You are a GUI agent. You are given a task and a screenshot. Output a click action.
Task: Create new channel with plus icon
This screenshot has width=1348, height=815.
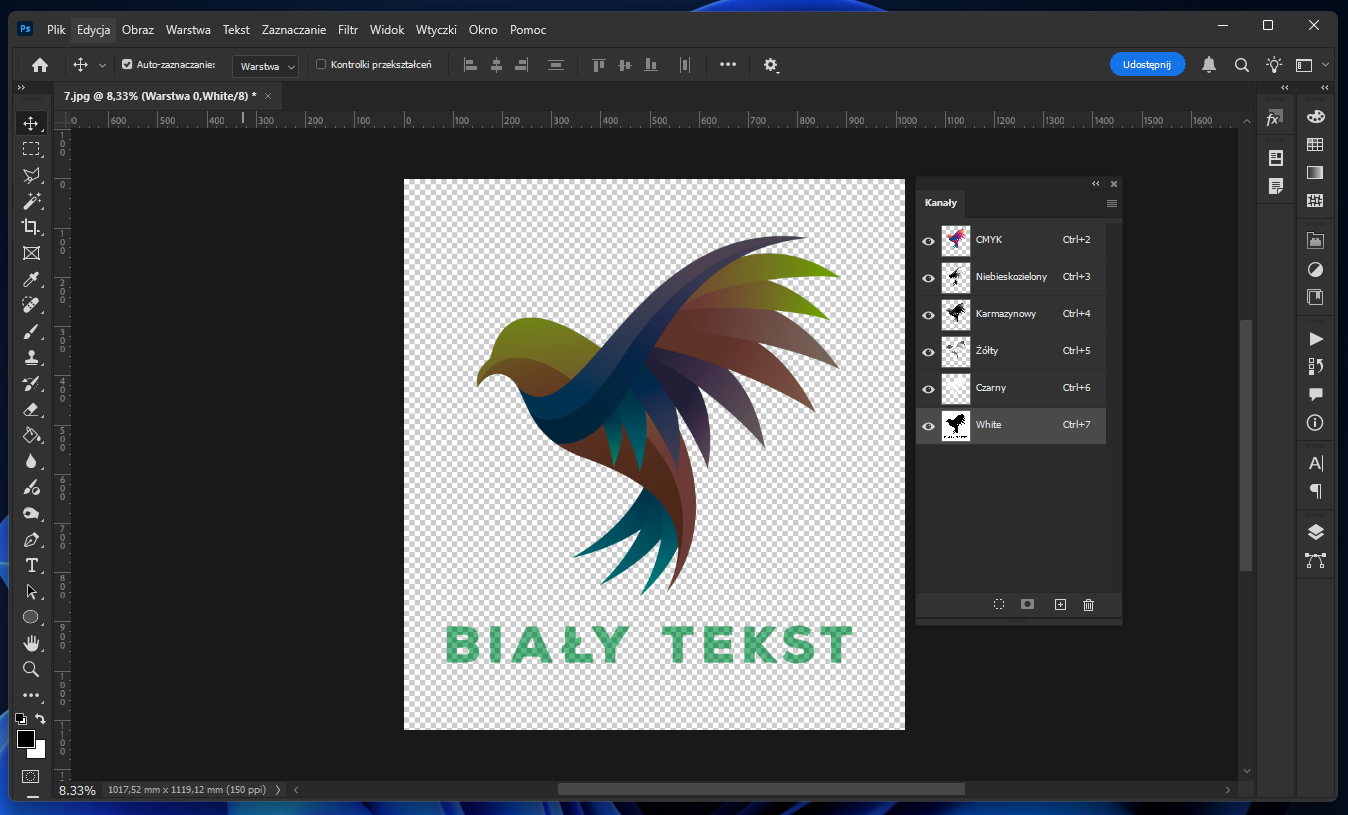[1060, 604]
